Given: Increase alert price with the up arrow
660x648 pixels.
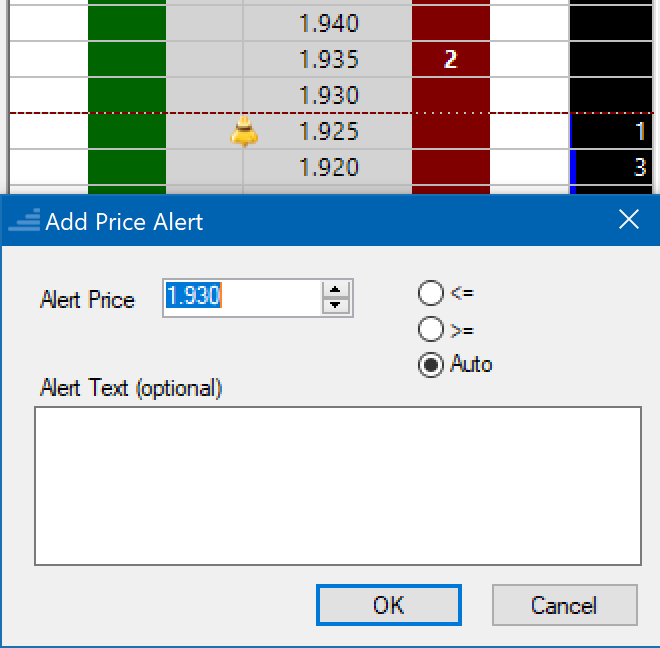Looking at the screenshot, I should pyautogui.click(x=337, y=289).
